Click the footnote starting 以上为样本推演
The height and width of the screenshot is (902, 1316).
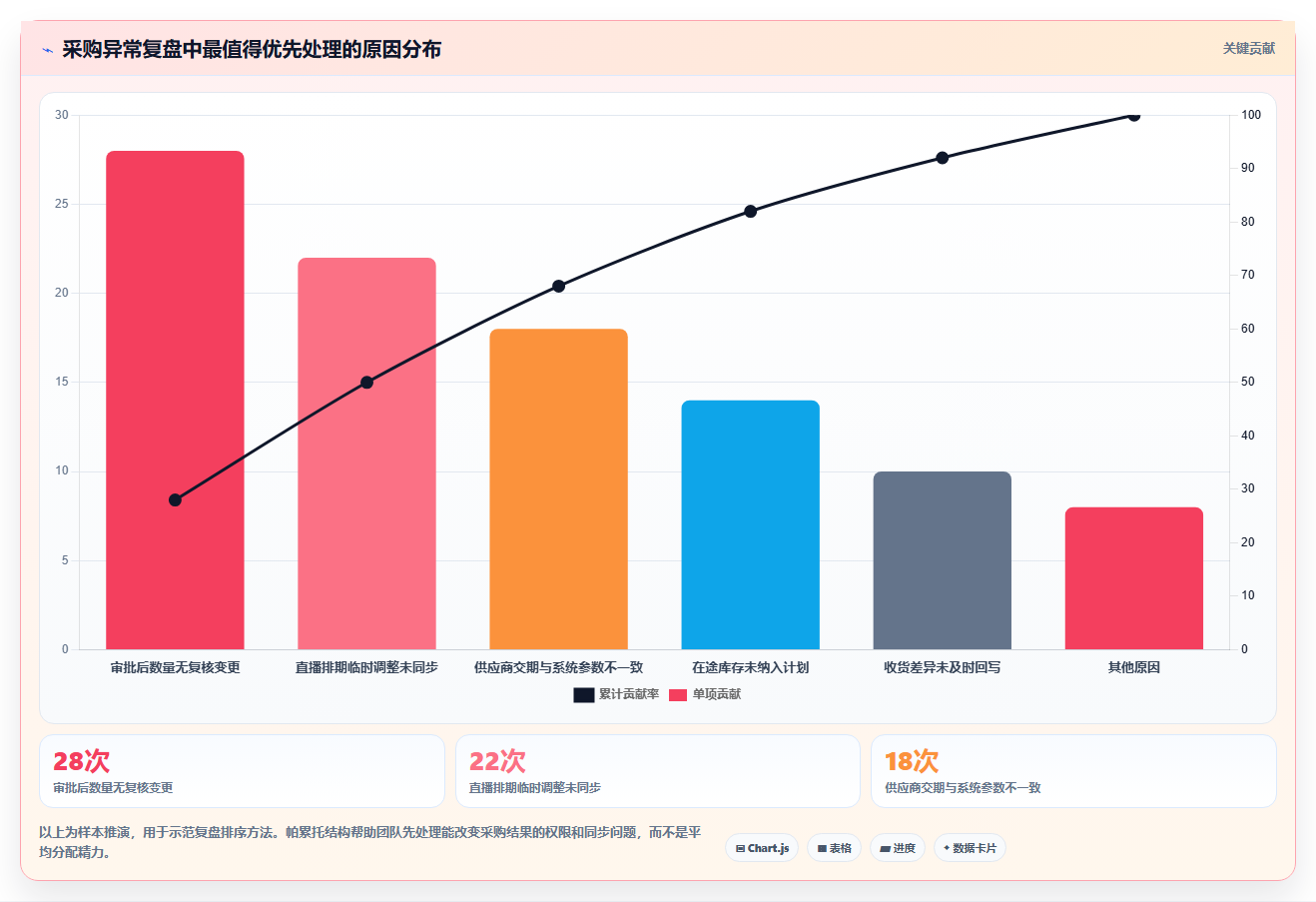click(369, 842)
